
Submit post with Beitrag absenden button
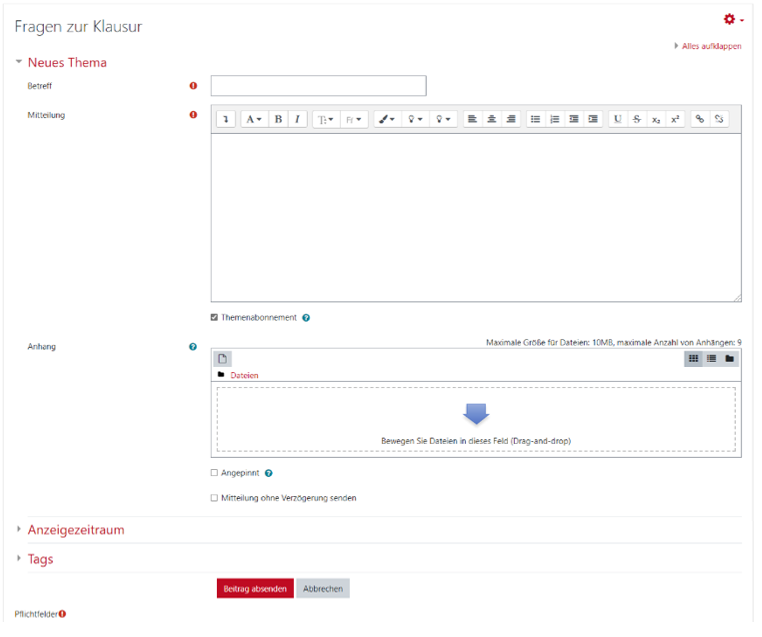[x=255, y=589]
